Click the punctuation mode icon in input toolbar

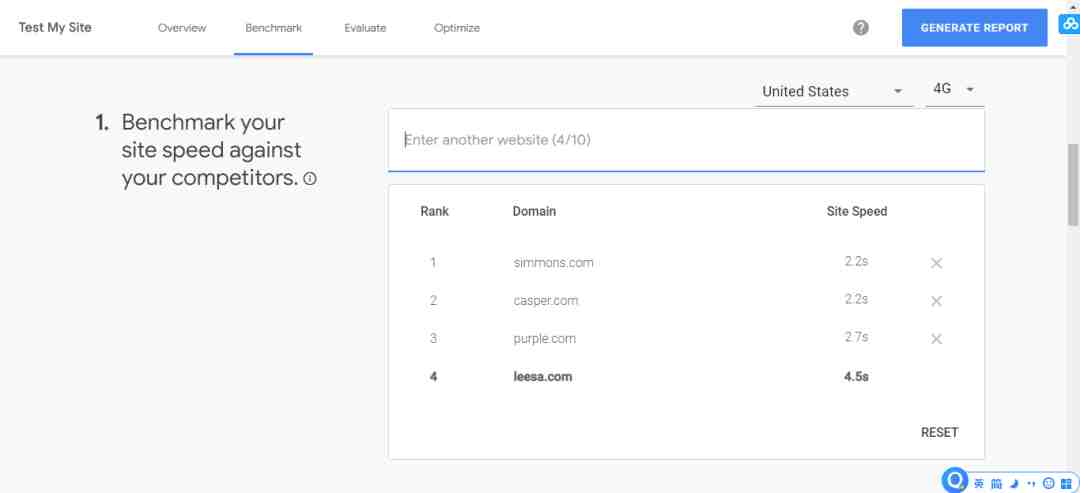coord(1031,483)
